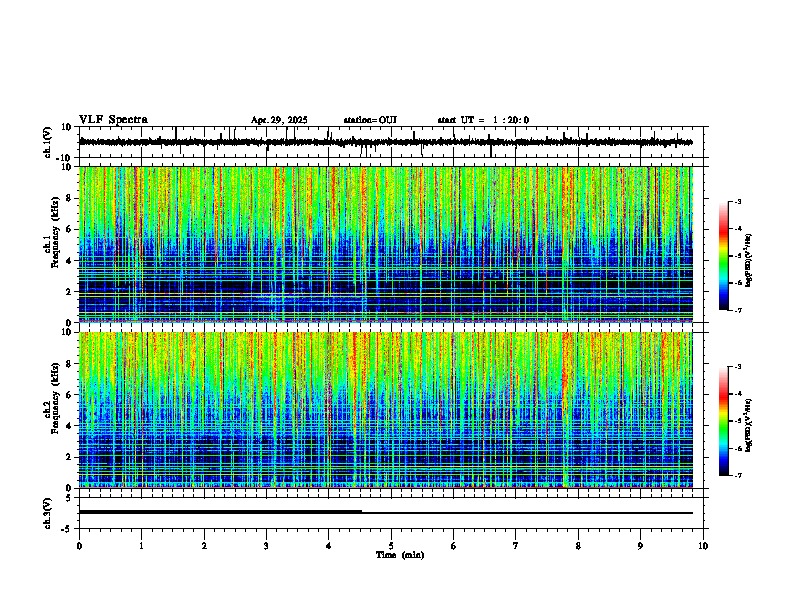Click the "-5" tick on ch.3(V) axis
This screenshot has height=612, width=792.
click(x=67, y=529)
